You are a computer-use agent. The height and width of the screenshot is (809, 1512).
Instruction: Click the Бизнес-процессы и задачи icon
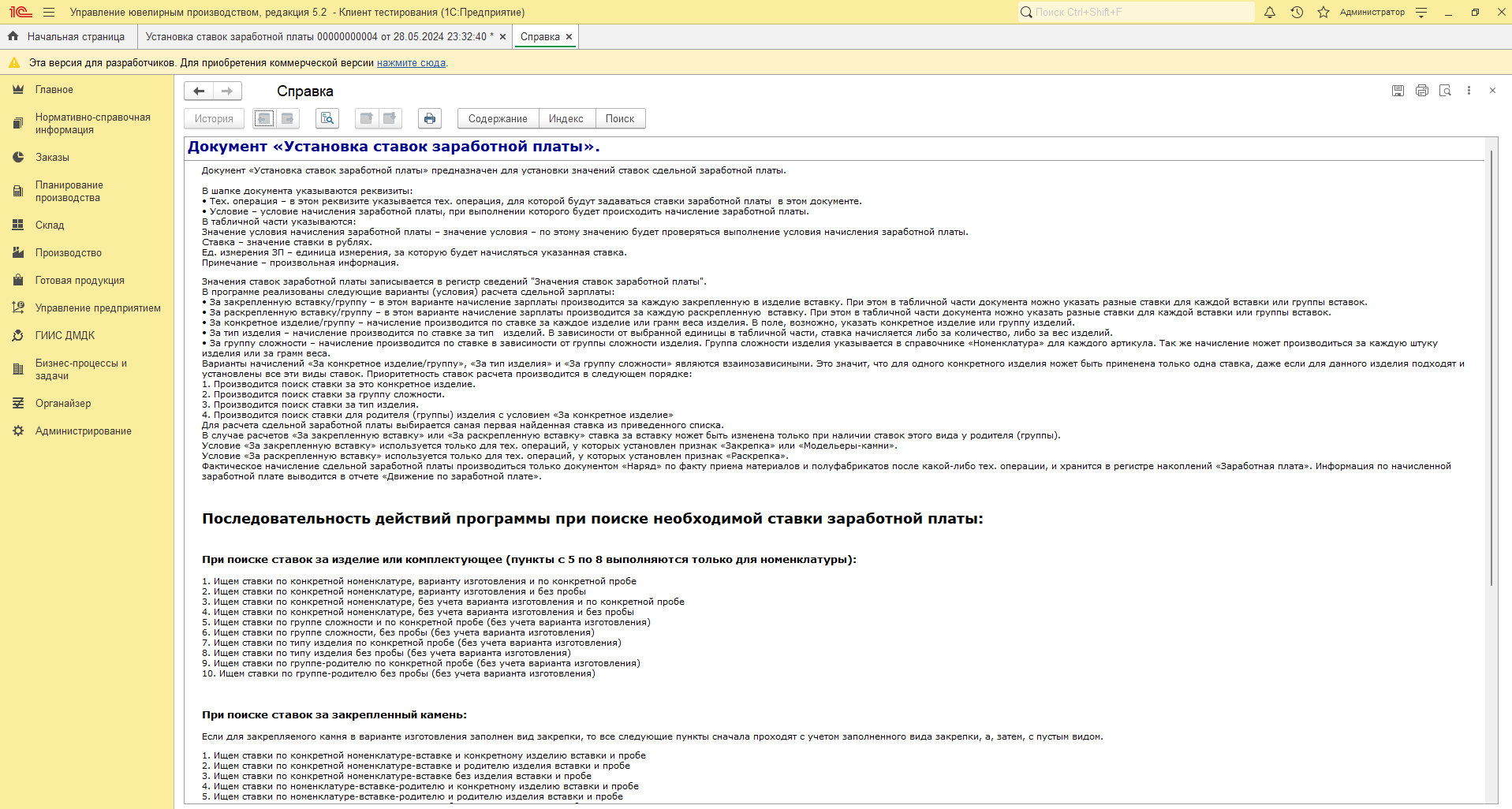point(18,370)
